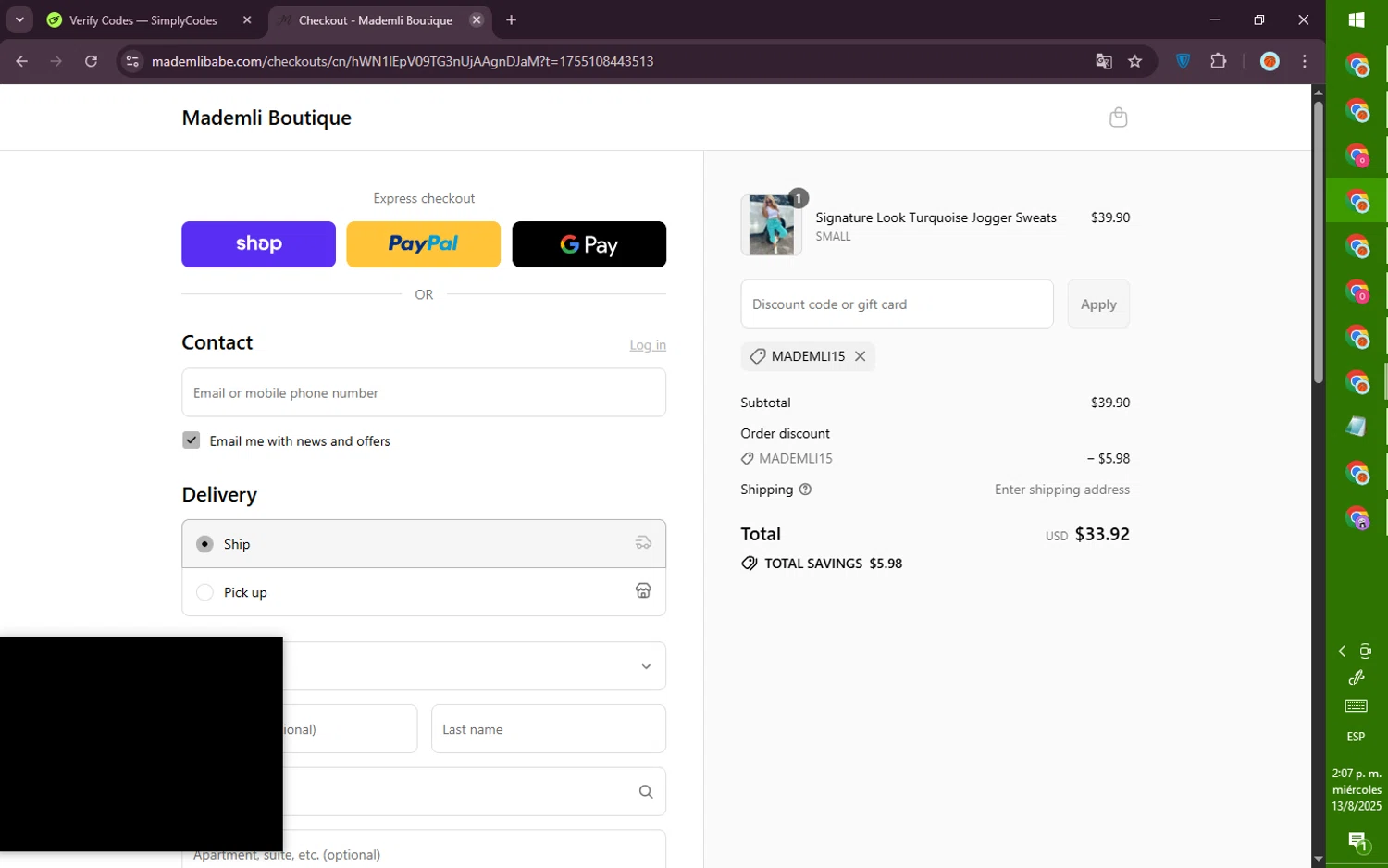
Task: Open the pen workspace tray icon
Action: click(x=1357, y=677)
